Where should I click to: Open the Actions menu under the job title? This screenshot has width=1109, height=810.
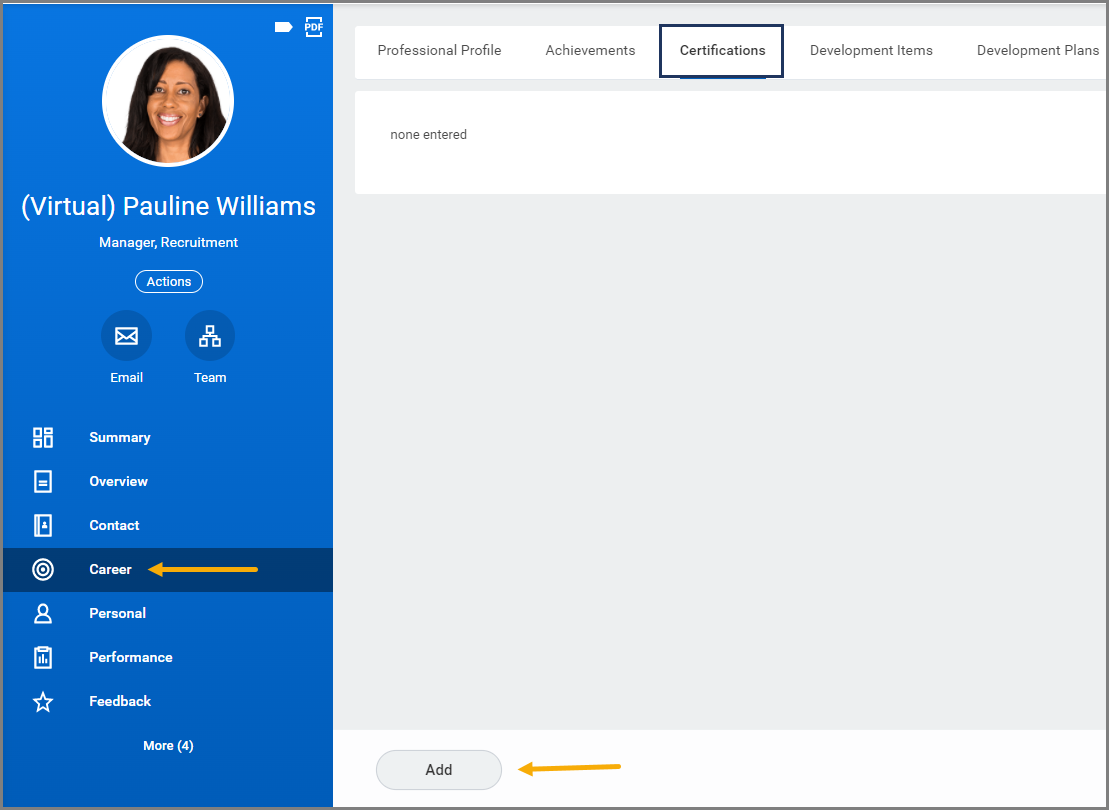[x=169, y=282]
